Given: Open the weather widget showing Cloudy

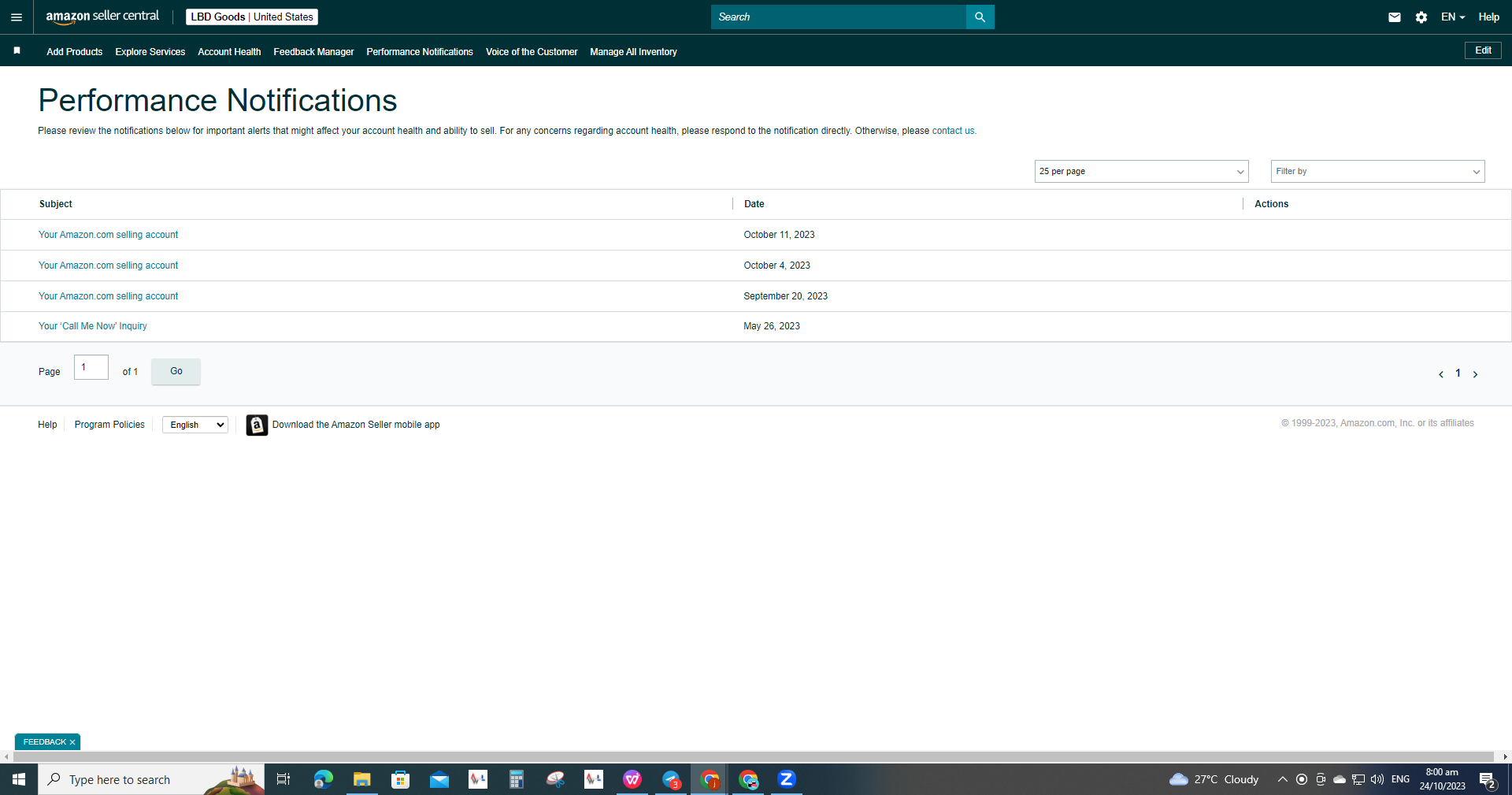Looking at the screenshot, I should coord(1214,779).
